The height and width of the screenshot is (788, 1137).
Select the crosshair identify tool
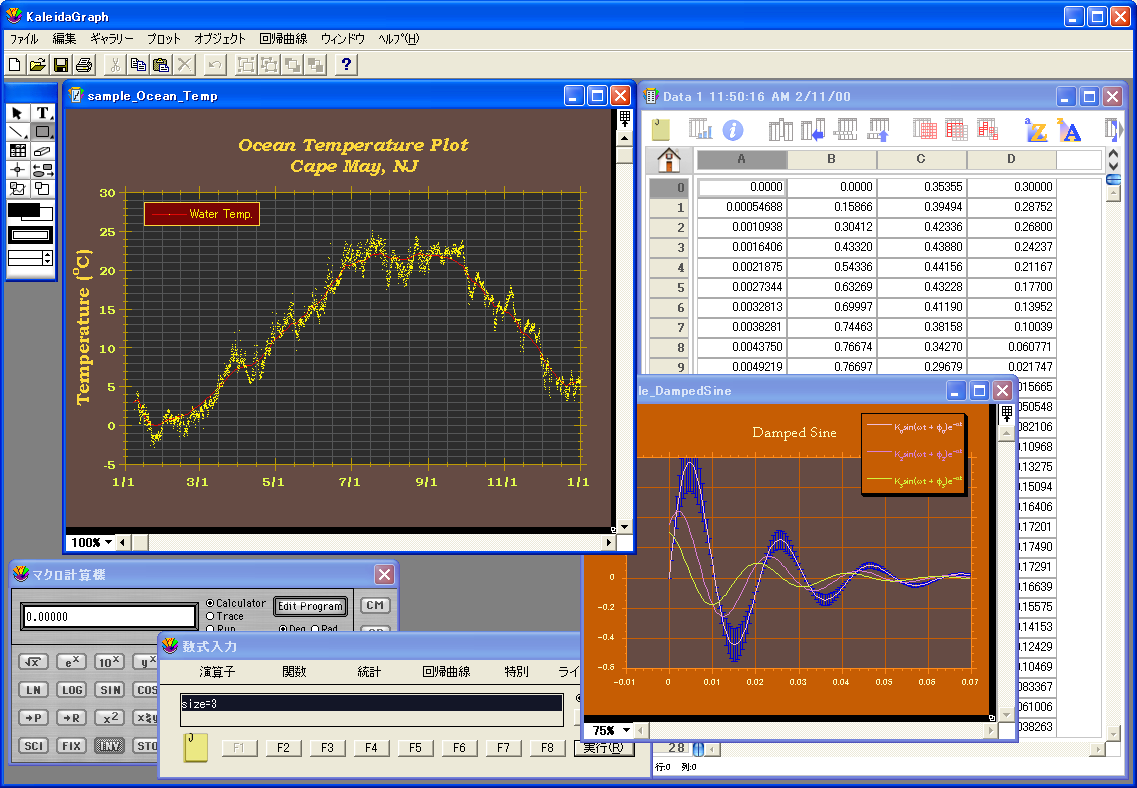17,170
